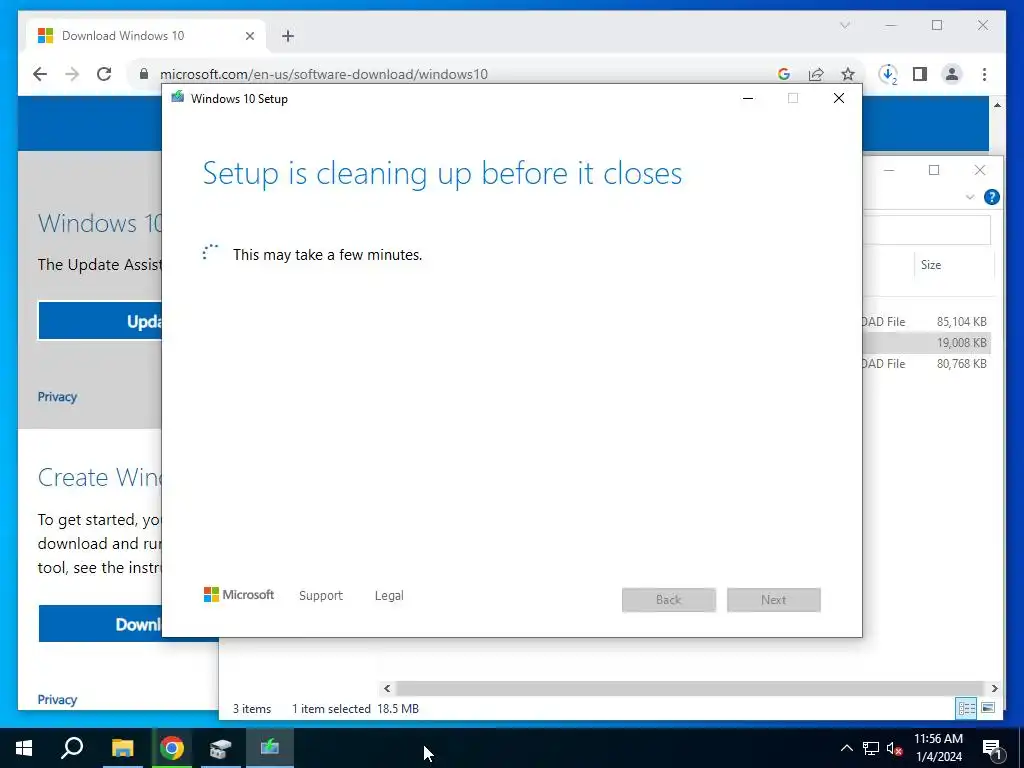Click the upper Privacy link on webpage
Image resolution: width=1024 pixels, height=768 pixels.
tap(57, 396)
